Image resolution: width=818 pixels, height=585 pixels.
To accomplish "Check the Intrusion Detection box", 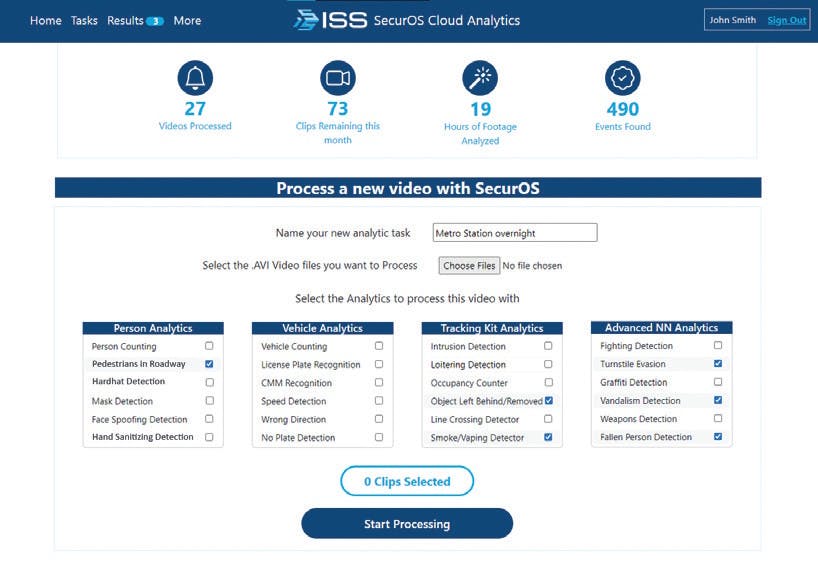I will tap(548, 346).
